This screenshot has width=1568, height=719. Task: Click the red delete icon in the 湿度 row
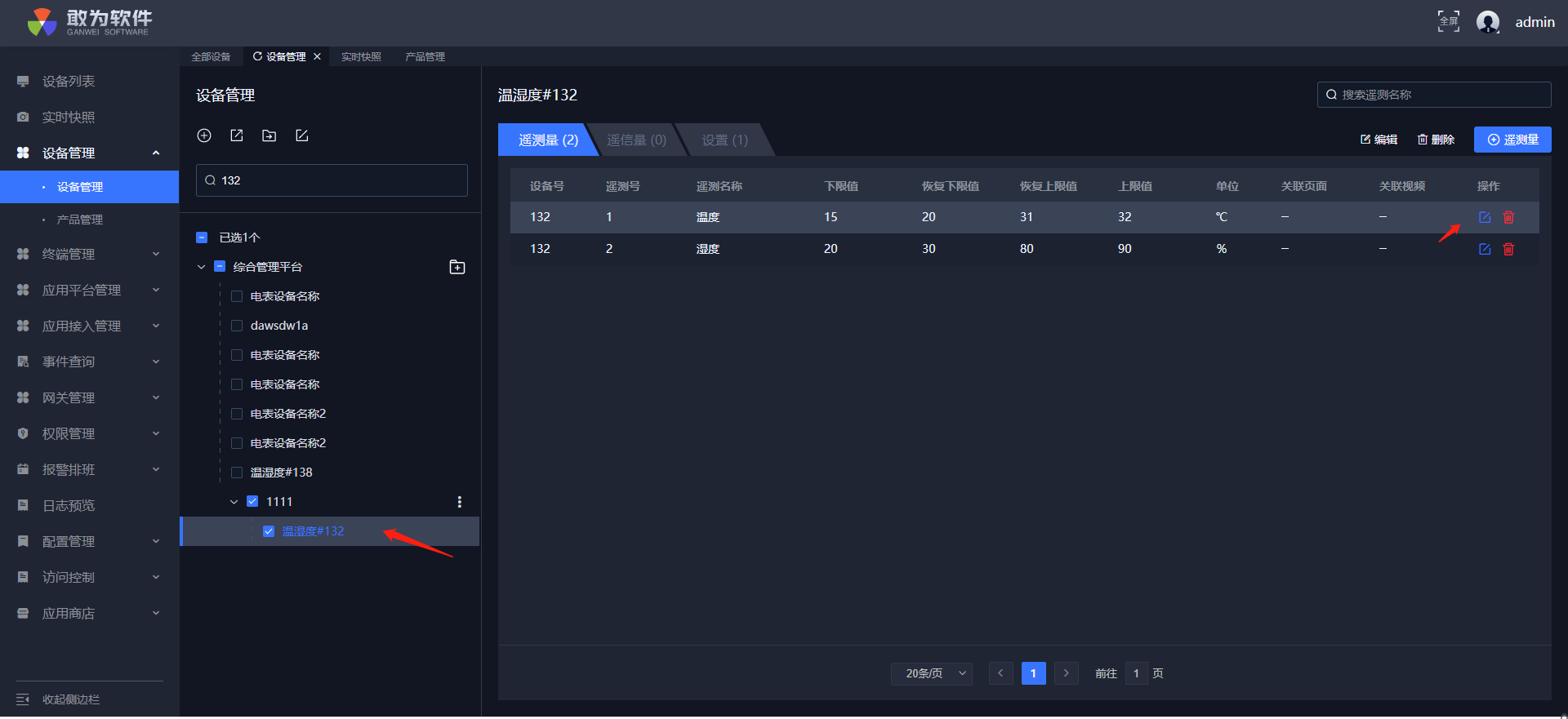pos(1508,249)
